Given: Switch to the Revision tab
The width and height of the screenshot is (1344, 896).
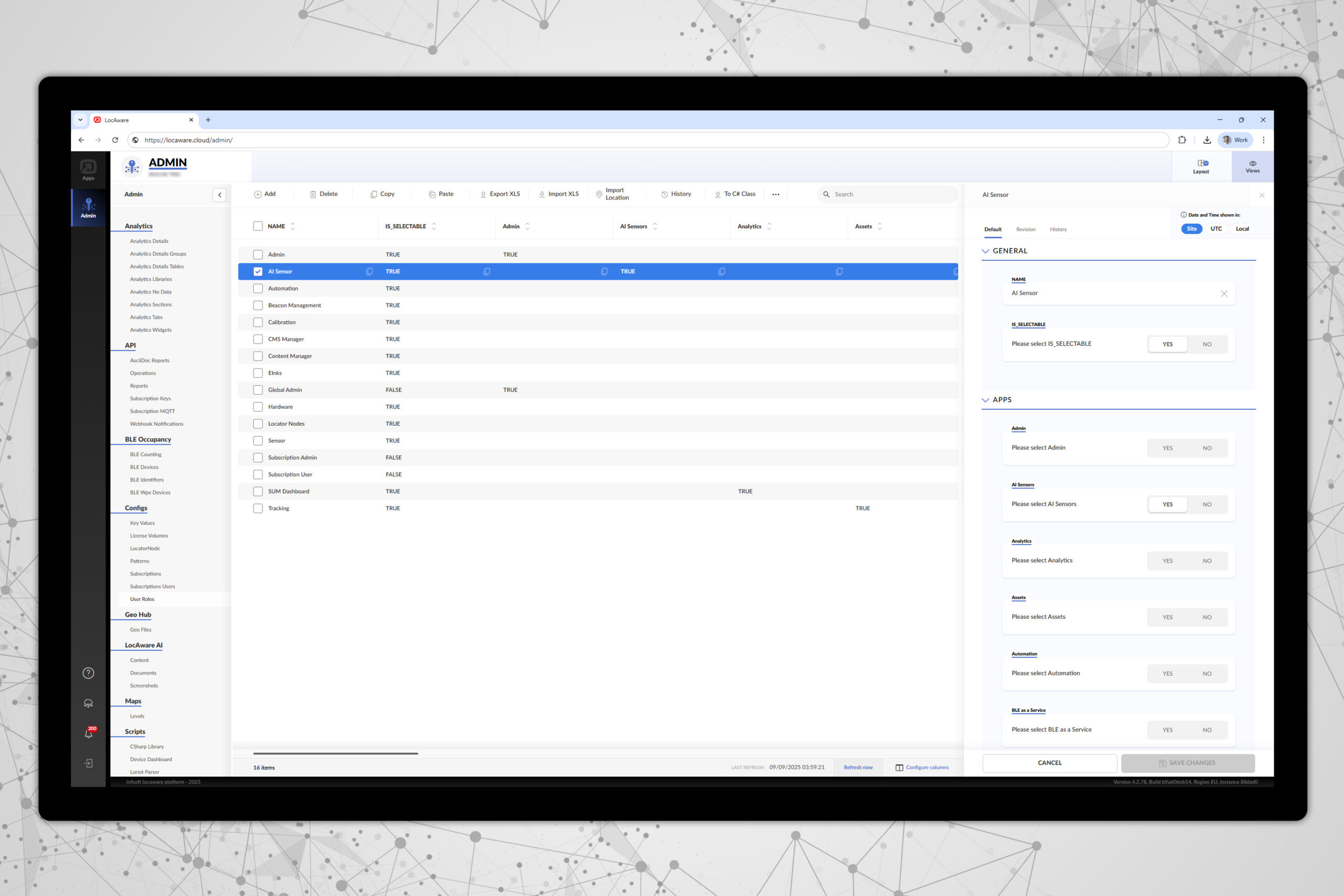Looking at the screenshot, I should 1025,229.
